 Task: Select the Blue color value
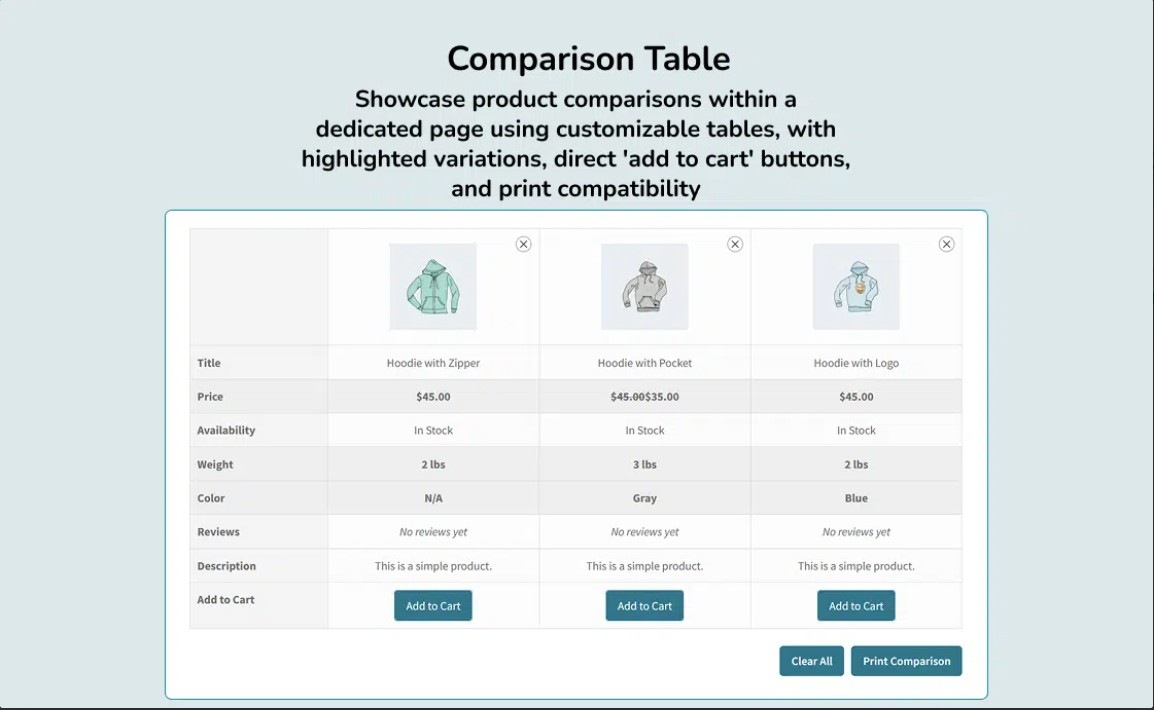[x=856, y=498]
